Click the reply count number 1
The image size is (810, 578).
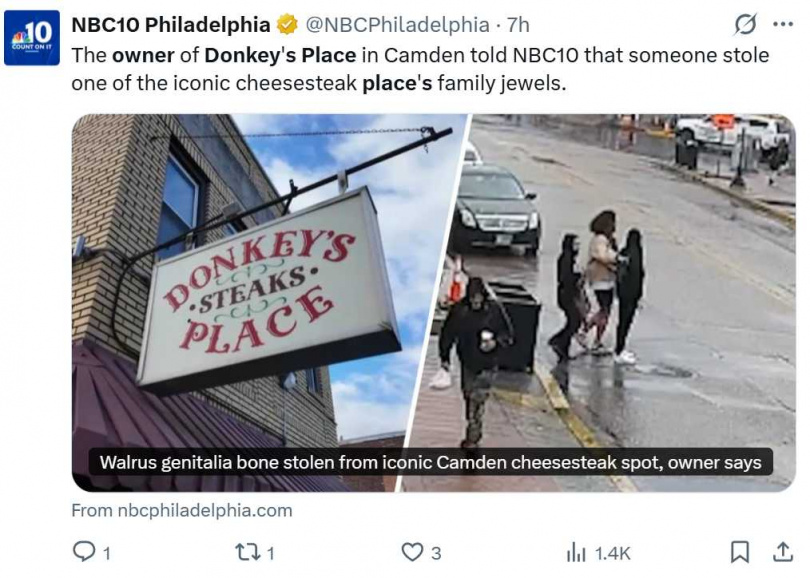click(106, 553)
